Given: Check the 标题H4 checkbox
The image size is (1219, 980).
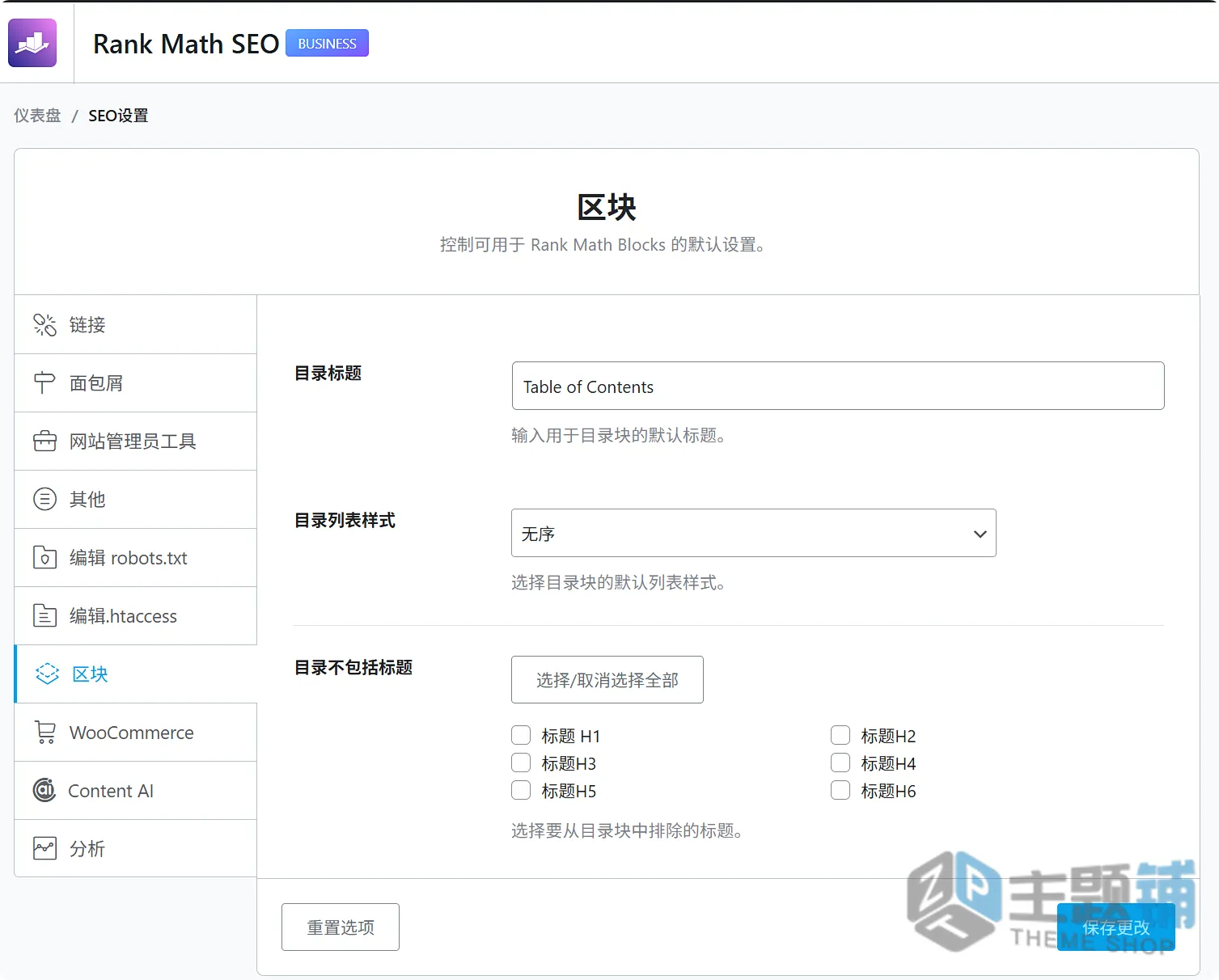Looking at the screenshot, I should (840, 762).
